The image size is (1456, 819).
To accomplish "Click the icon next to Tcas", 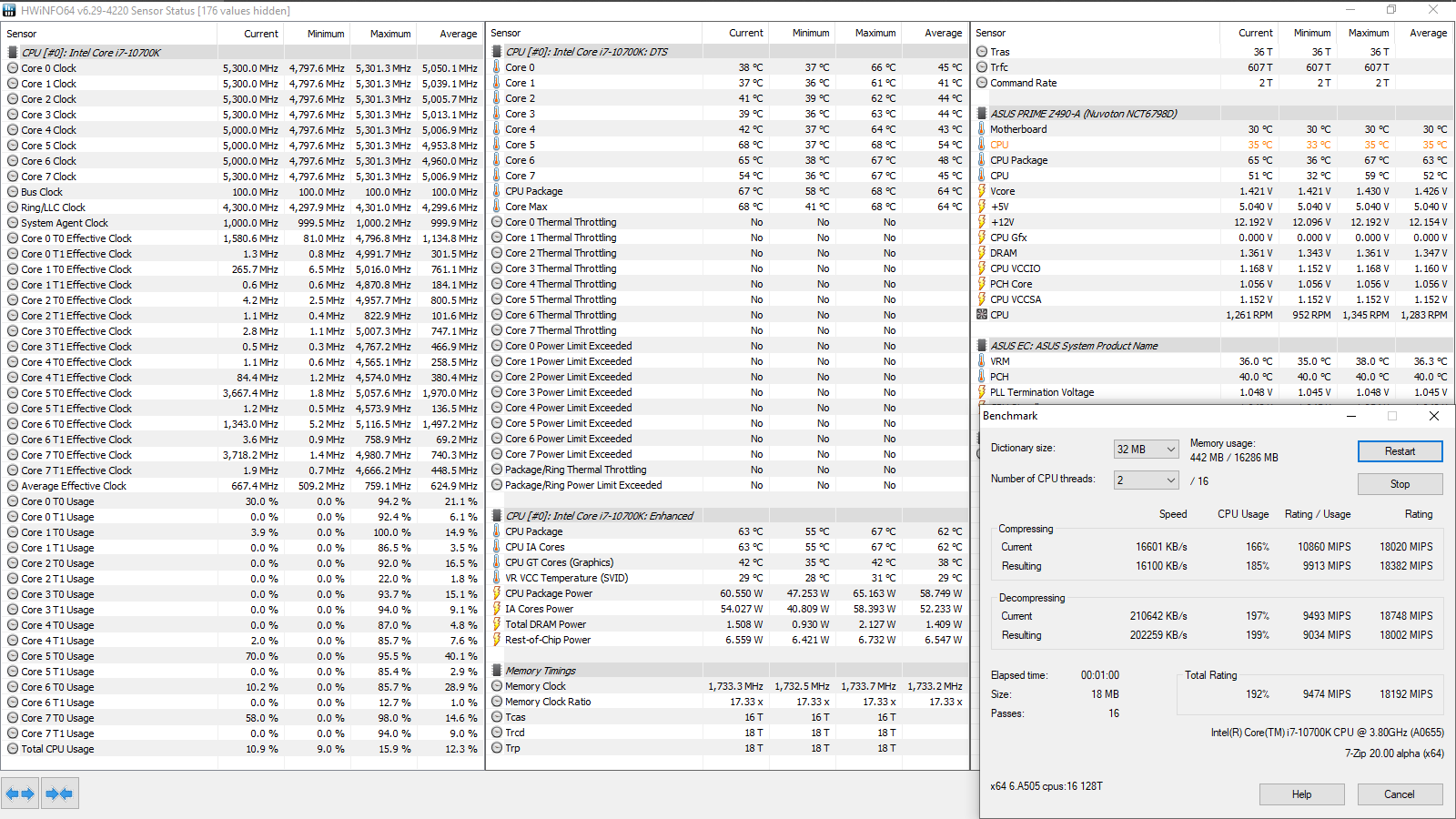I will [x=497, y=717].
